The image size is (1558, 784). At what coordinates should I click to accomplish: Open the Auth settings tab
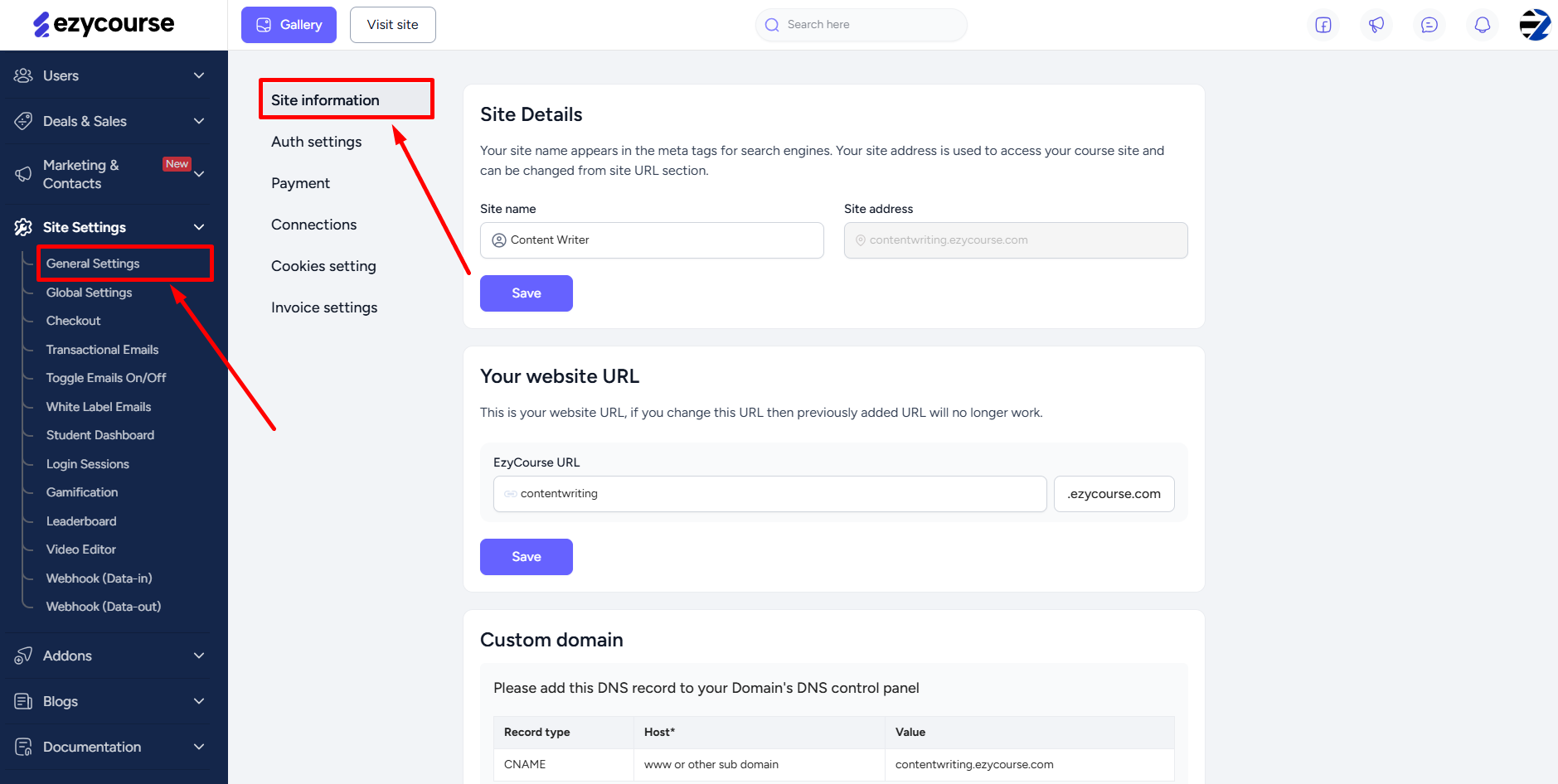[x=317, y=142]
